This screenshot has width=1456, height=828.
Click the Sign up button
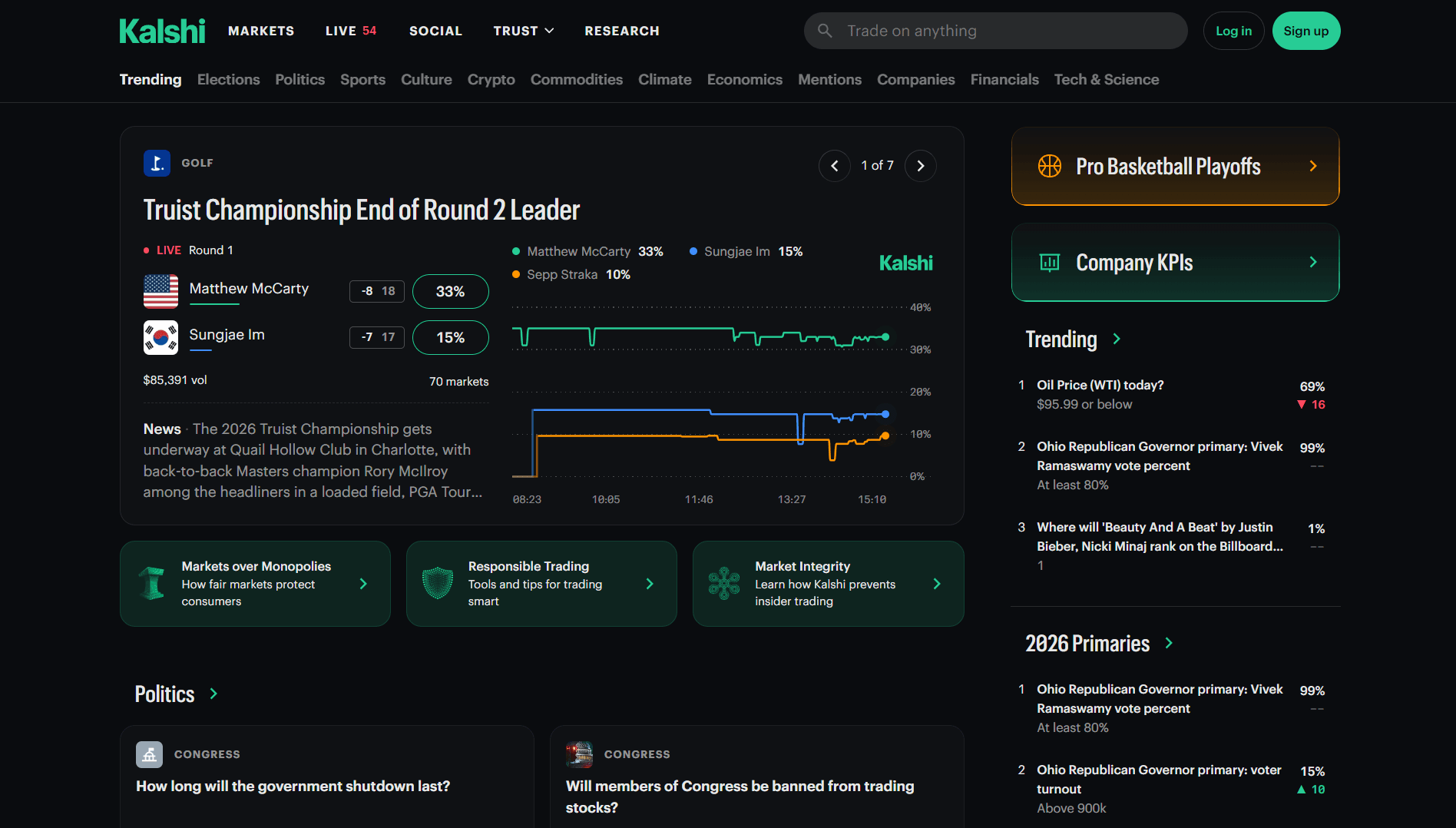coord(1306,31)
